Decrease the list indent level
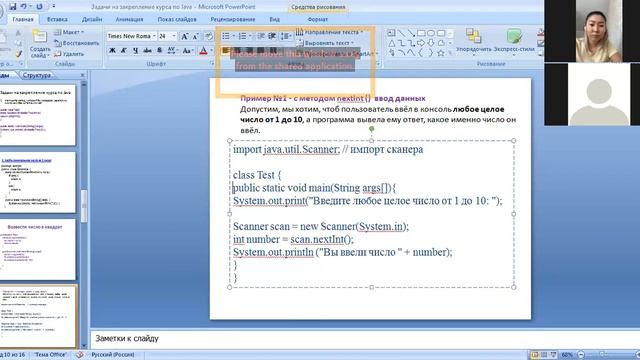The width and height of the screenshot is (640, 360). [x=261, y=36]
